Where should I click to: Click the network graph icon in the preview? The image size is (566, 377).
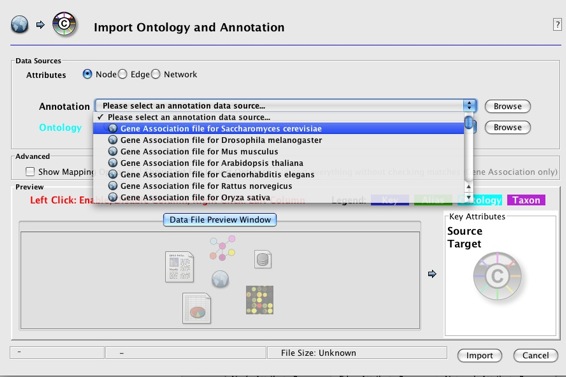pyautogui.click(x=222, y=248)
